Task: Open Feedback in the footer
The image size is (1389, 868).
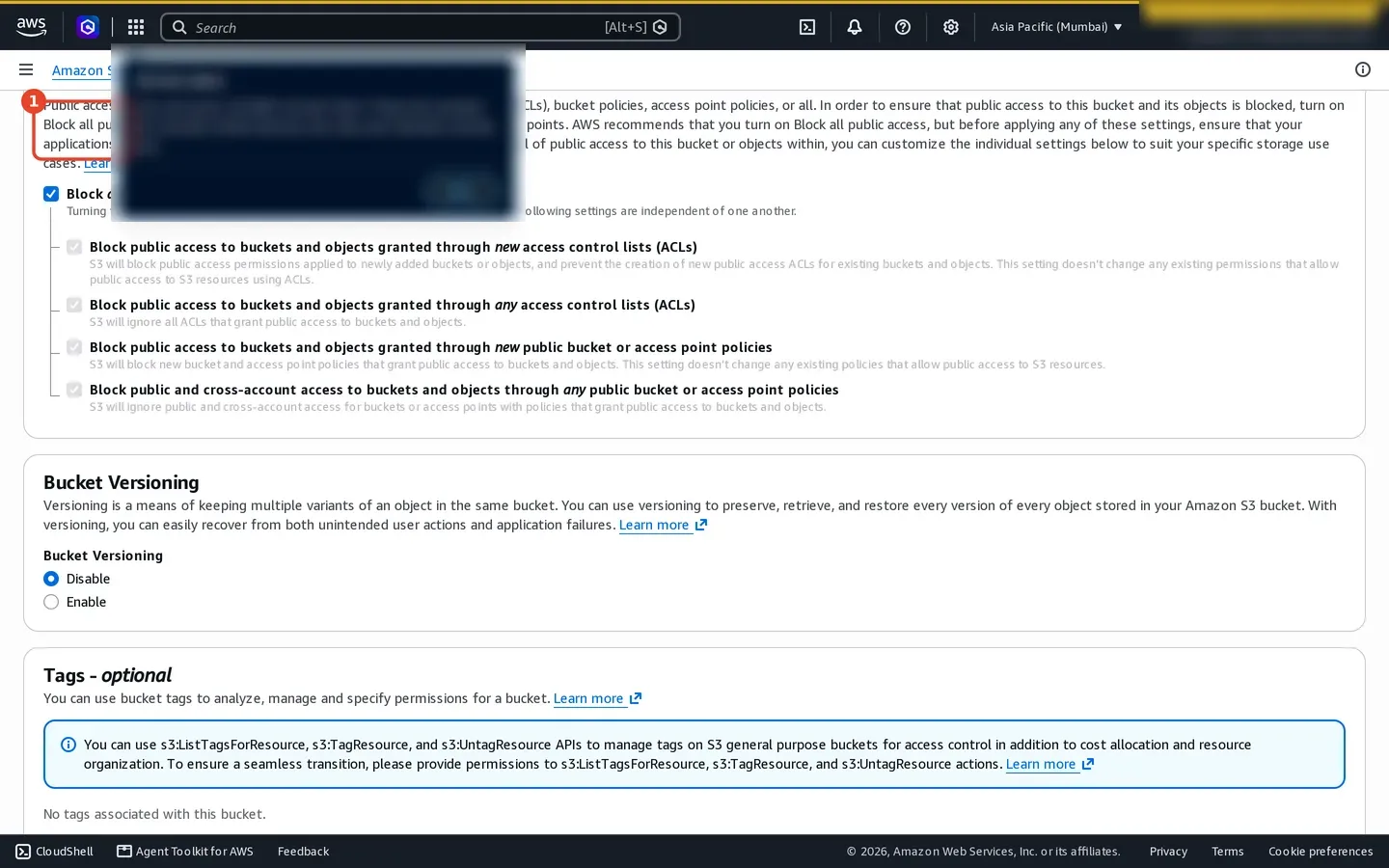Action: click(303, 851)
